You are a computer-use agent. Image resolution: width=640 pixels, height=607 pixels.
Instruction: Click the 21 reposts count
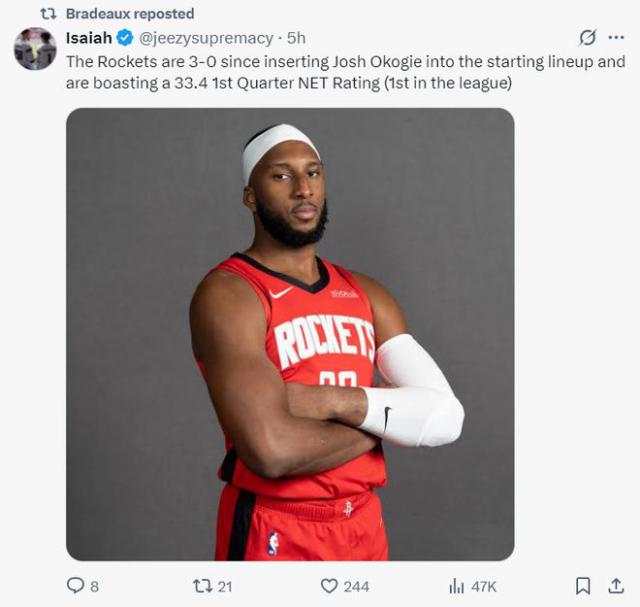pyautogui.click(x=227, y=586)
